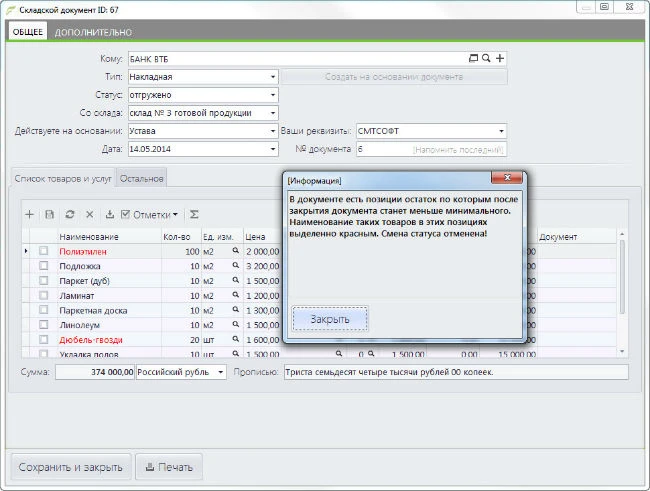Select the checkbox for the Дюбель-гвозди row
The width and height of the screenshot is (650, 491).
[x=43, y=340]
